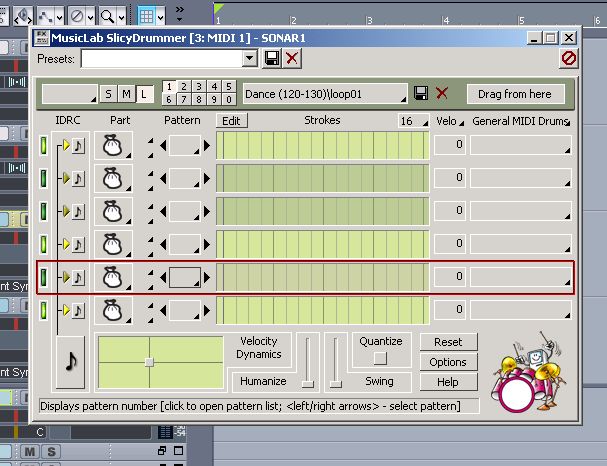Click Drag from here button
This screenshot has height=466, width=607.
pyautogui.click(x=515, y=94)
